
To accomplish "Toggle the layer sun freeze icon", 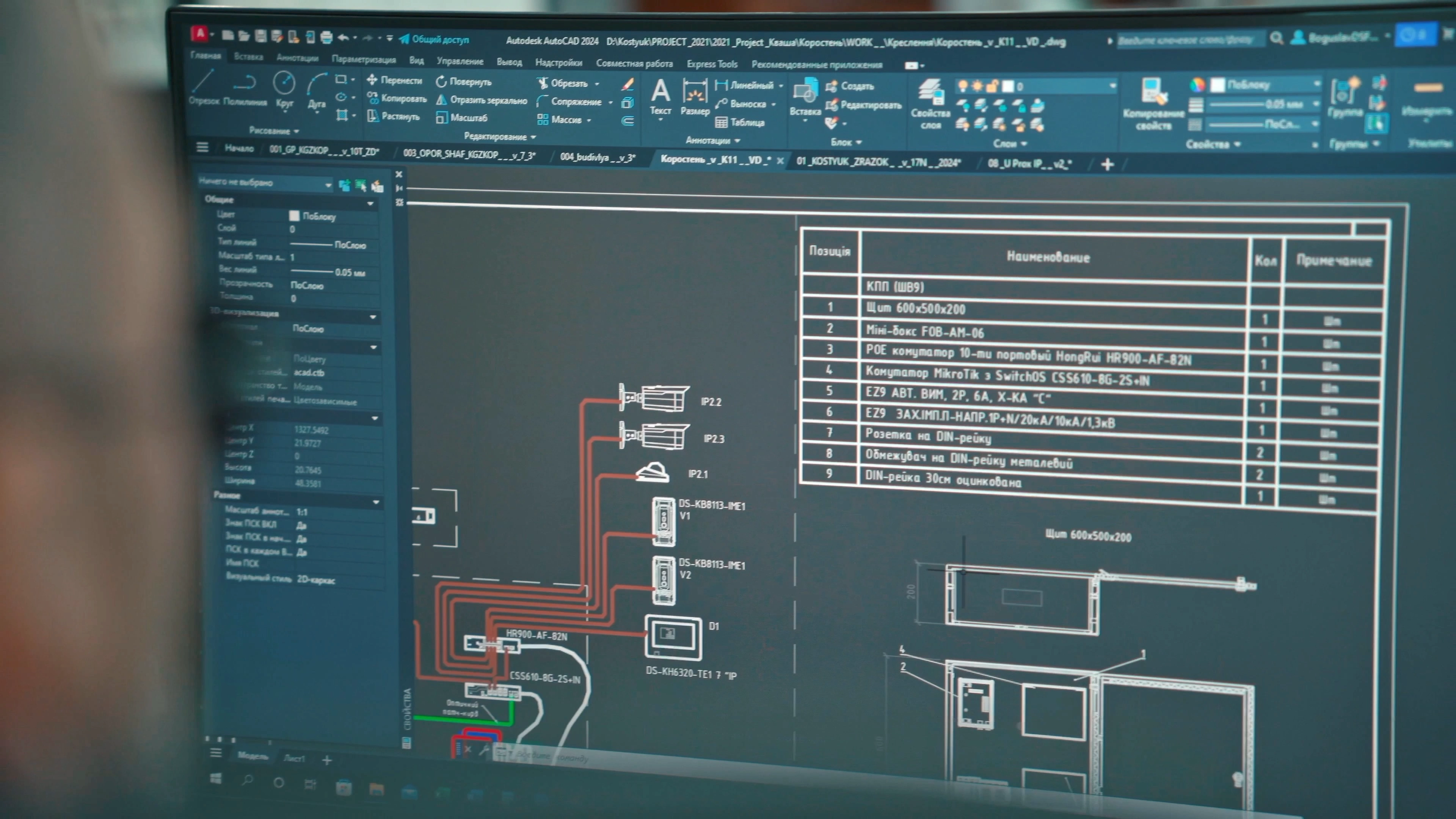I will tap(977, 86).
